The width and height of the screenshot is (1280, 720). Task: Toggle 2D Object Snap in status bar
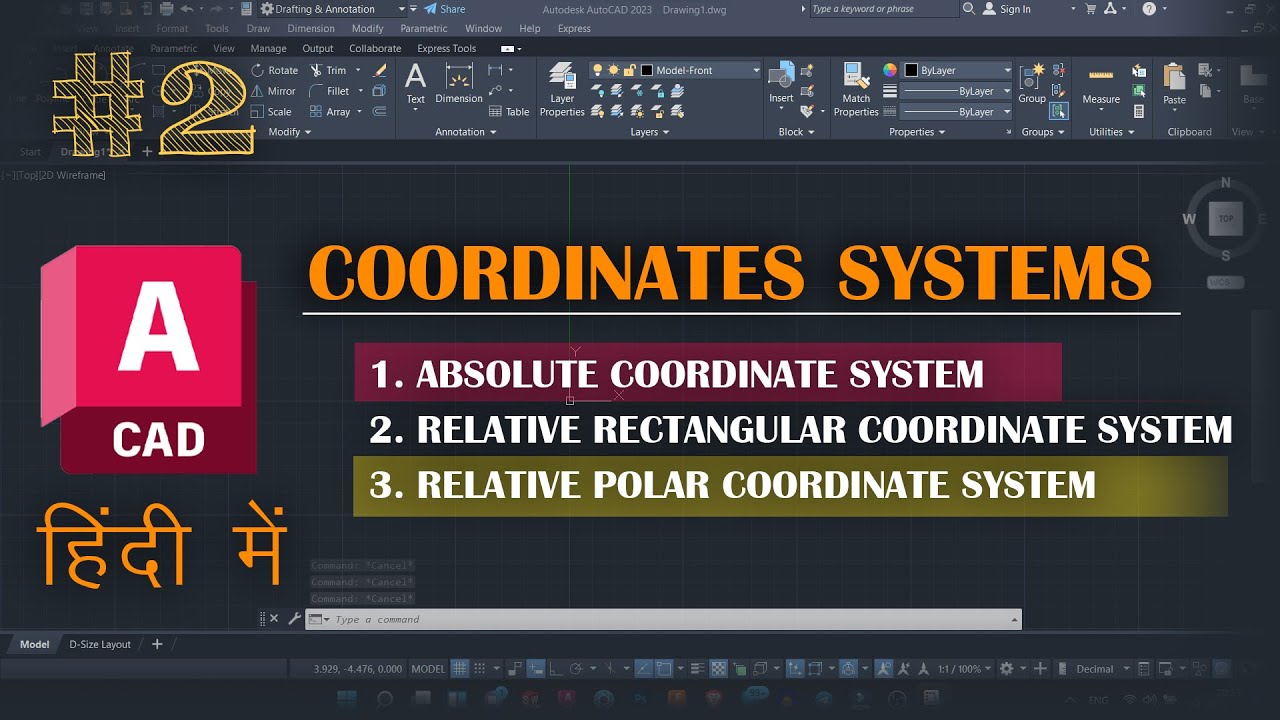tap(666, 669)
